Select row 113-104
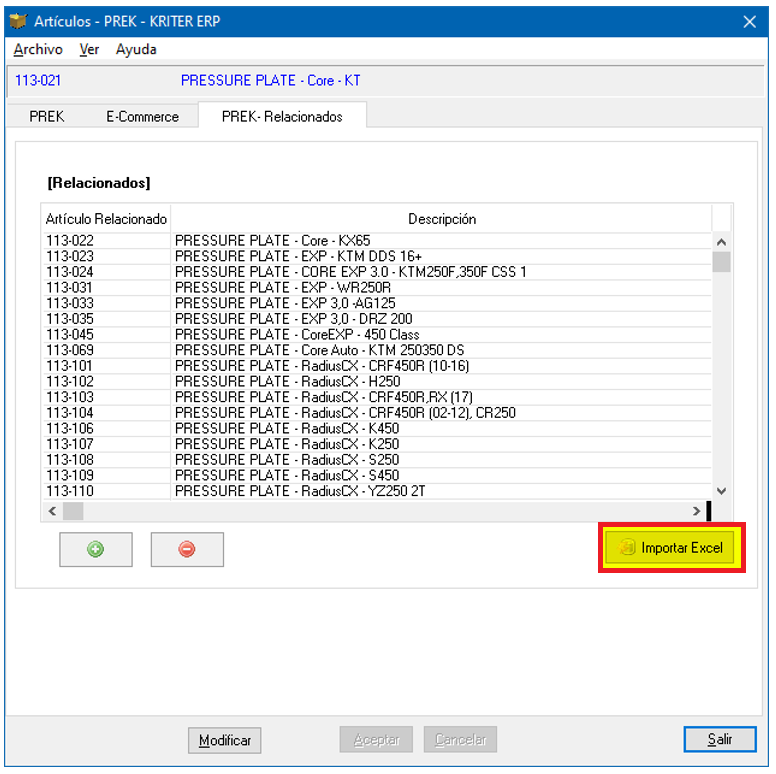The width and height of the screenshot is (776, 774). click(377, 413)
